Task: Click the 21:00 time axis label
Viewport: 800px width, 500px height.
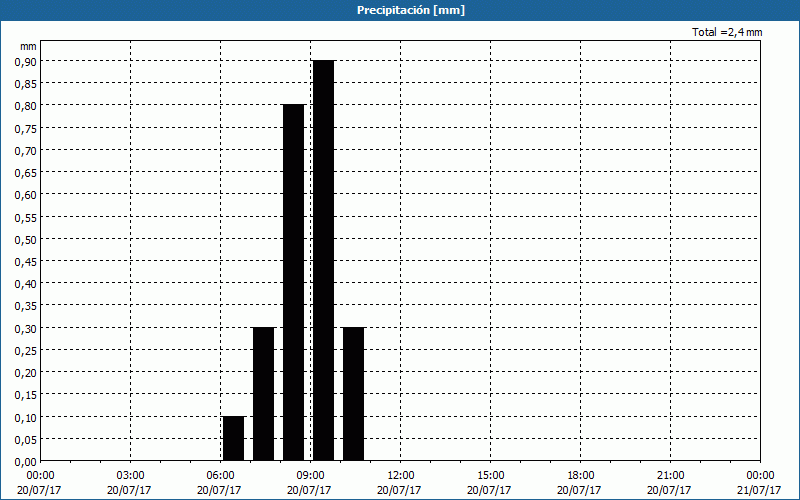Action: click(670, 476)
